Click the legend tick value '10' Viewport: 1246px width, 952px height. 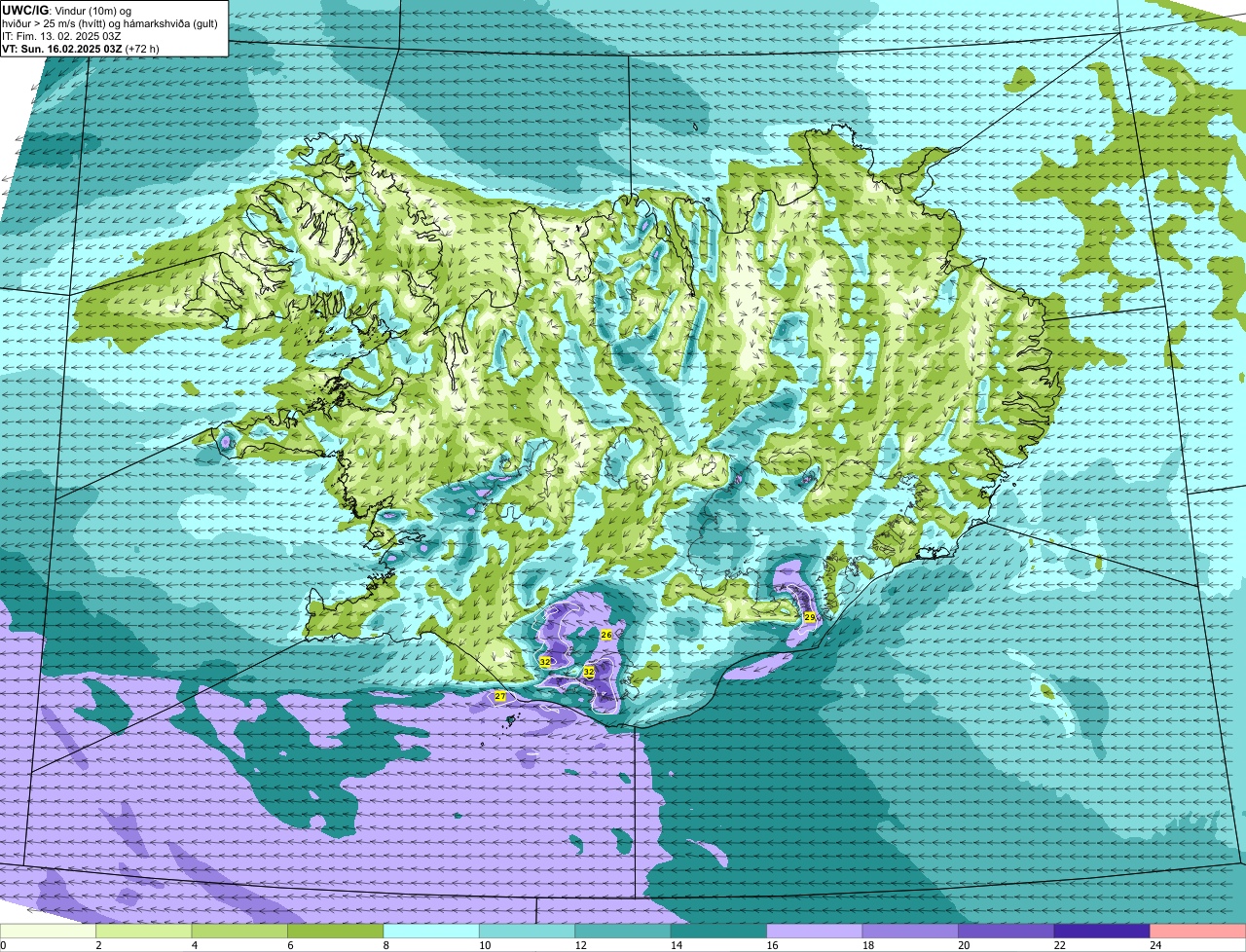click(x=484, y=945)
